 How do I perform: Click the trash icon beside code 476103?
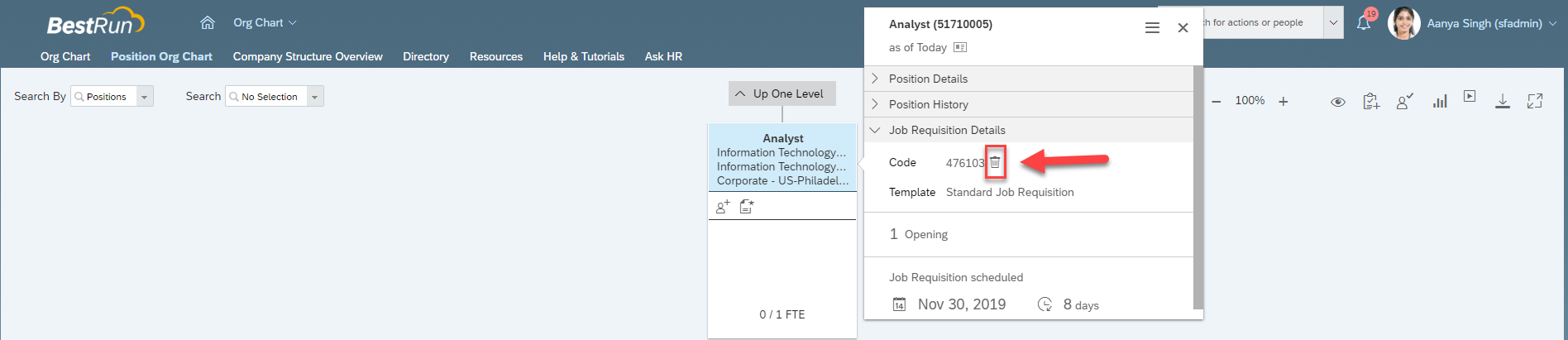[x=995, y=162]
